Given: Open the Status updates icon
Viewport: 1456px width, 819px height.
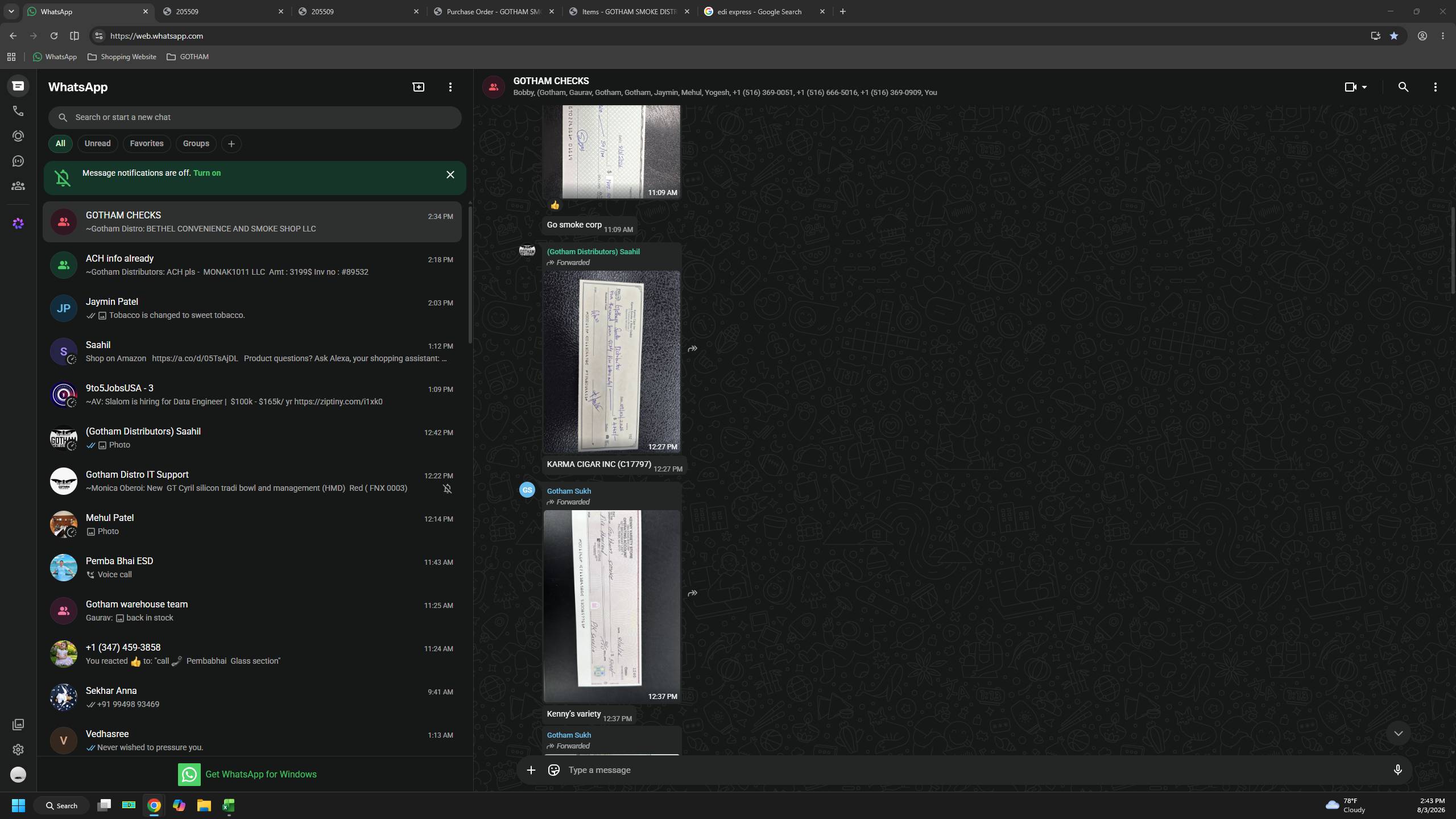Looking at the screenshot, I should pos(18,136).
